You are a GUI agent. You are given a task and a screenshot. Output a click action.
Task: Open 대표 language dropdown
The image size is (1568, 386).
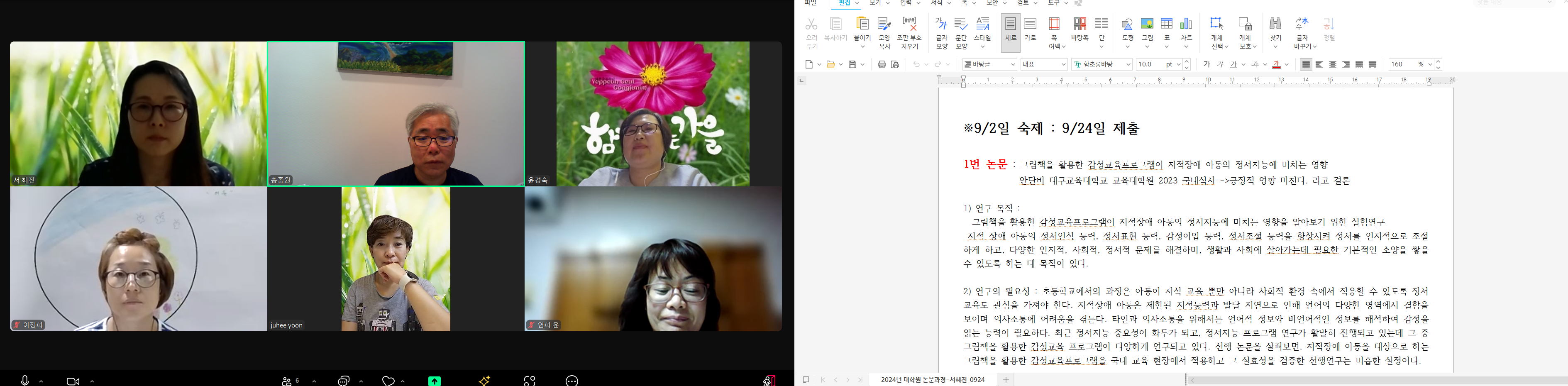pyautogui.click(x=1044, y=64)
